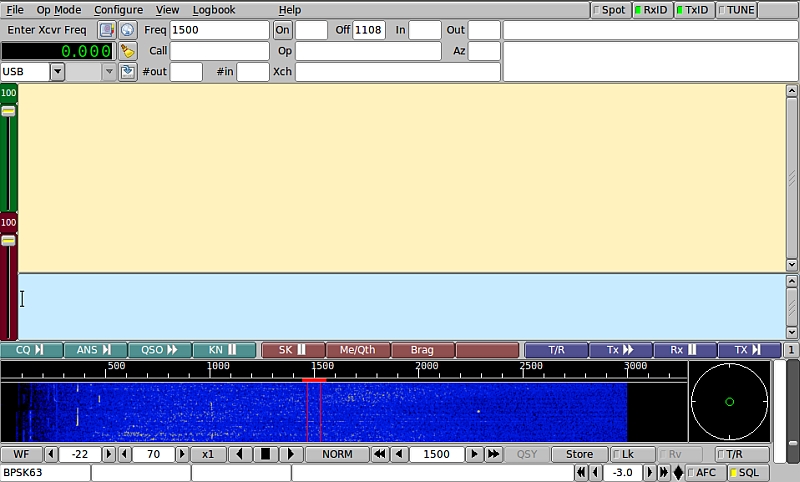Click the Store button

[x=579, y=454]
